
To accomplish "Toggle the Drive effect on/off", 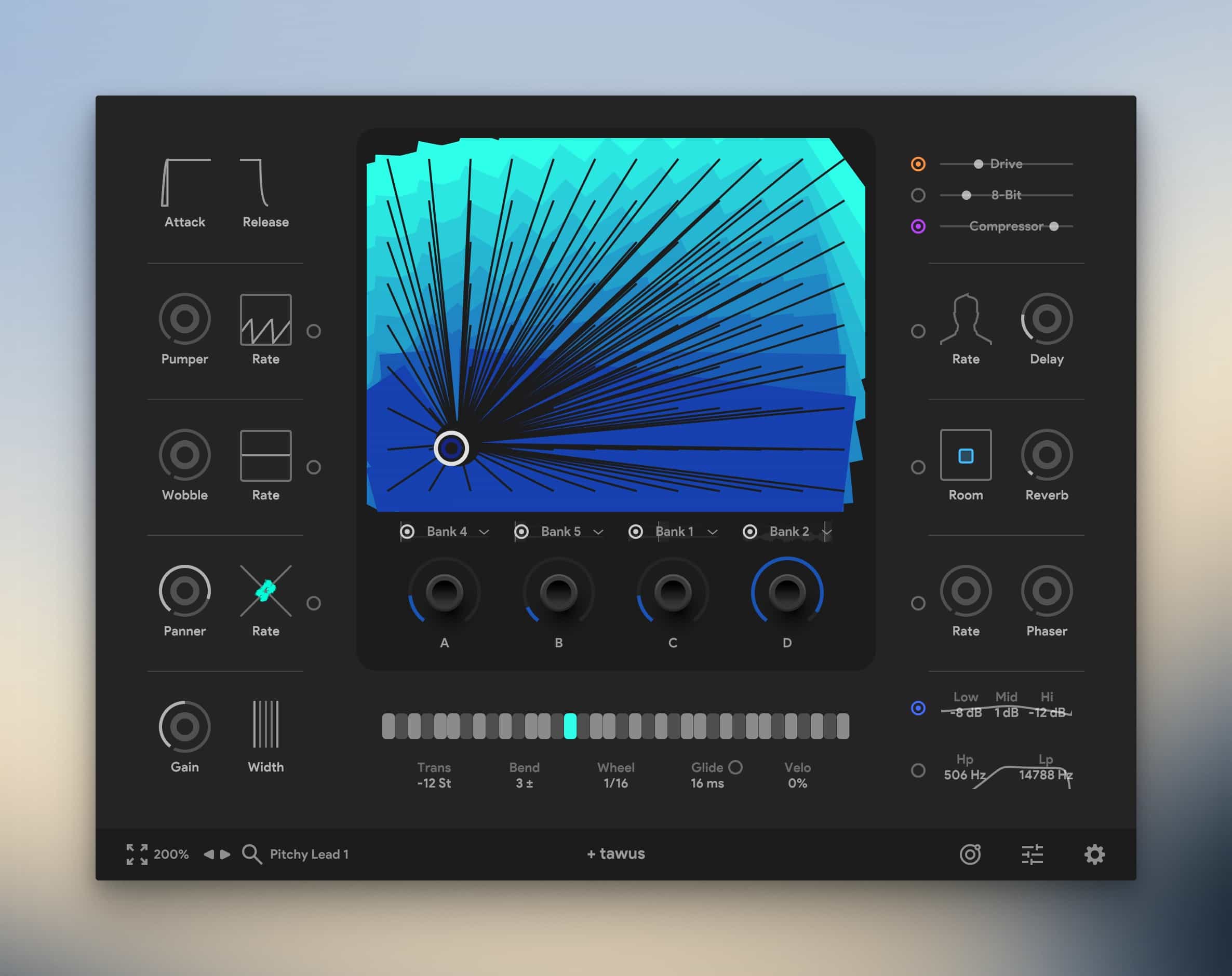I will 918,164.
